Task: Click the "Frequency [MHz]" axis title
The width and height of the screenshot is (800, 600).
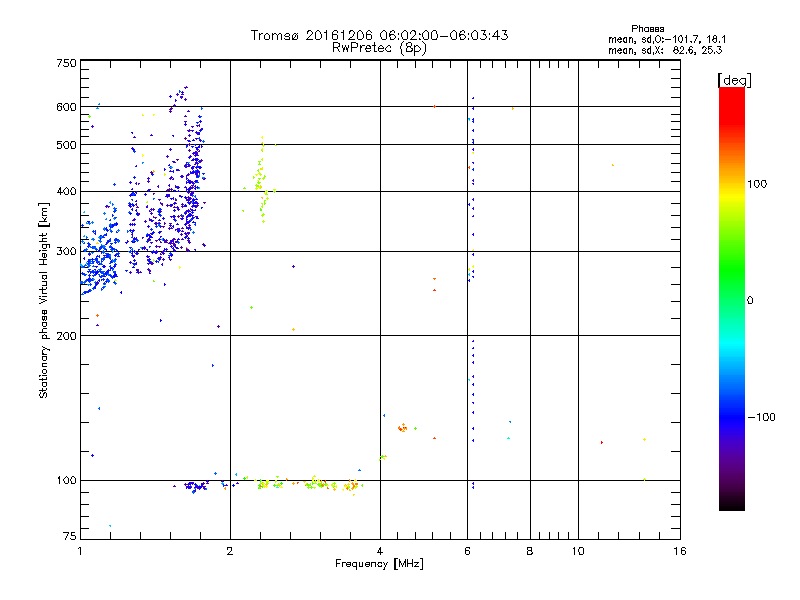Action: [379, 564]
